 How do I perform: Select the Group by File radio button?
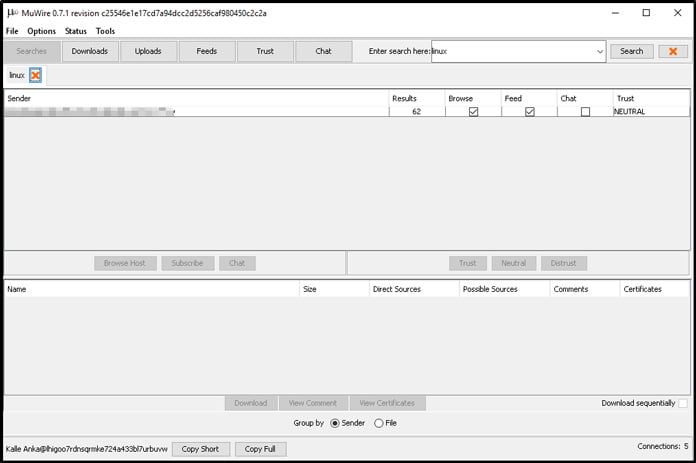[x=379, y=423]
